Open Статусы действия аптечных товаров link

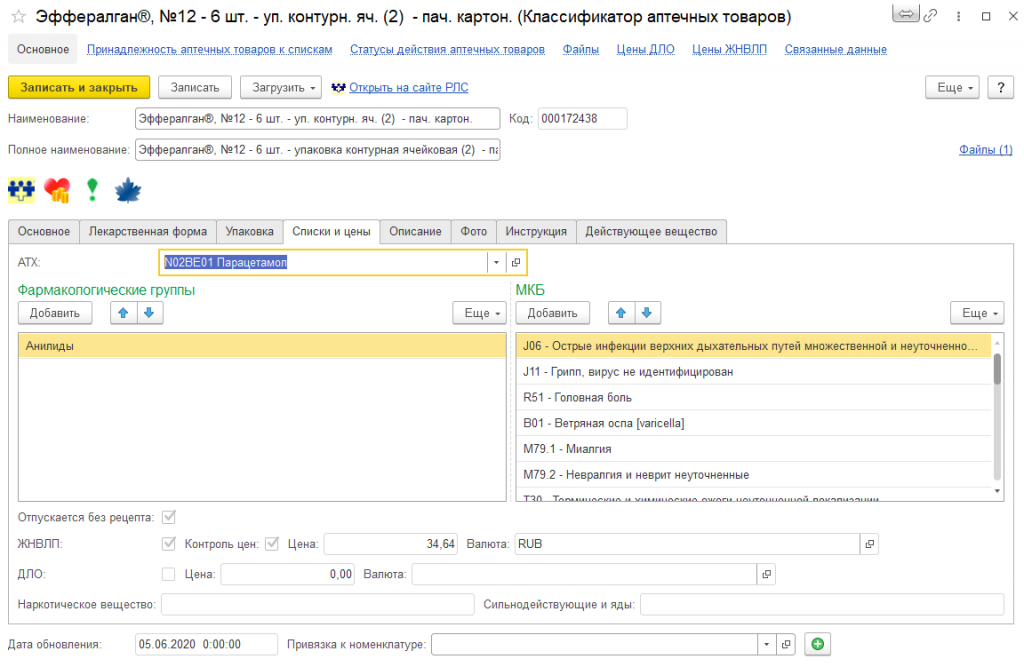coord(447,50)
